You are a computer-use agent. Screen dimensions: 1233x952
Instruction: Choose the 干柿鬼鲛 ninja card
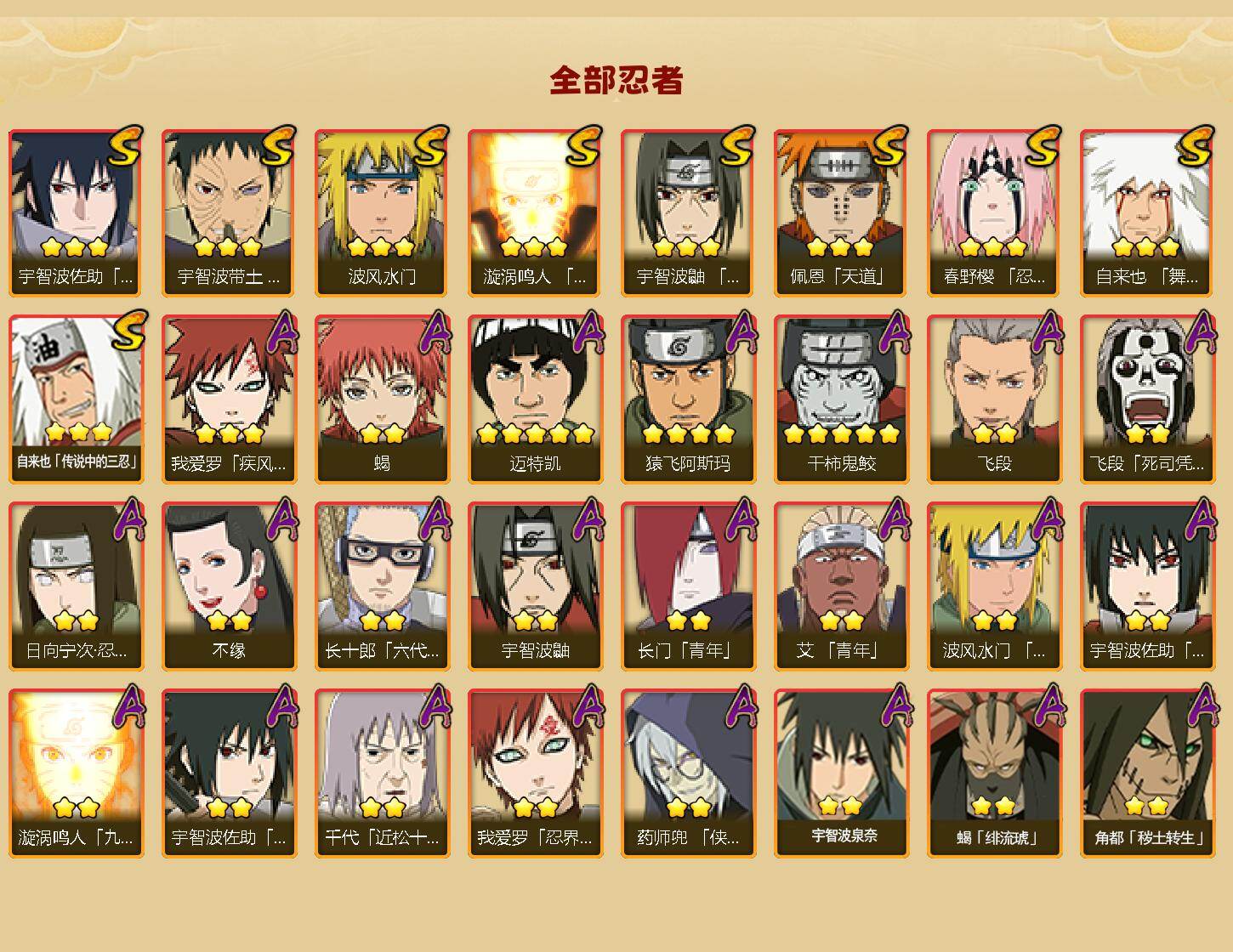click(x=841, y=399)
